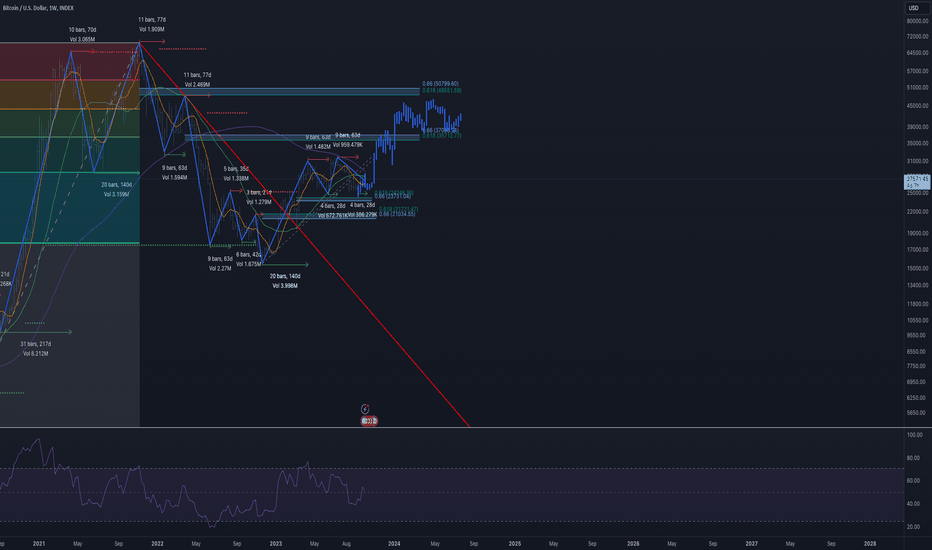Click Aug on the time axis
Image resolution: width=932 pixels, height=550 pixels.
point(347,543)
